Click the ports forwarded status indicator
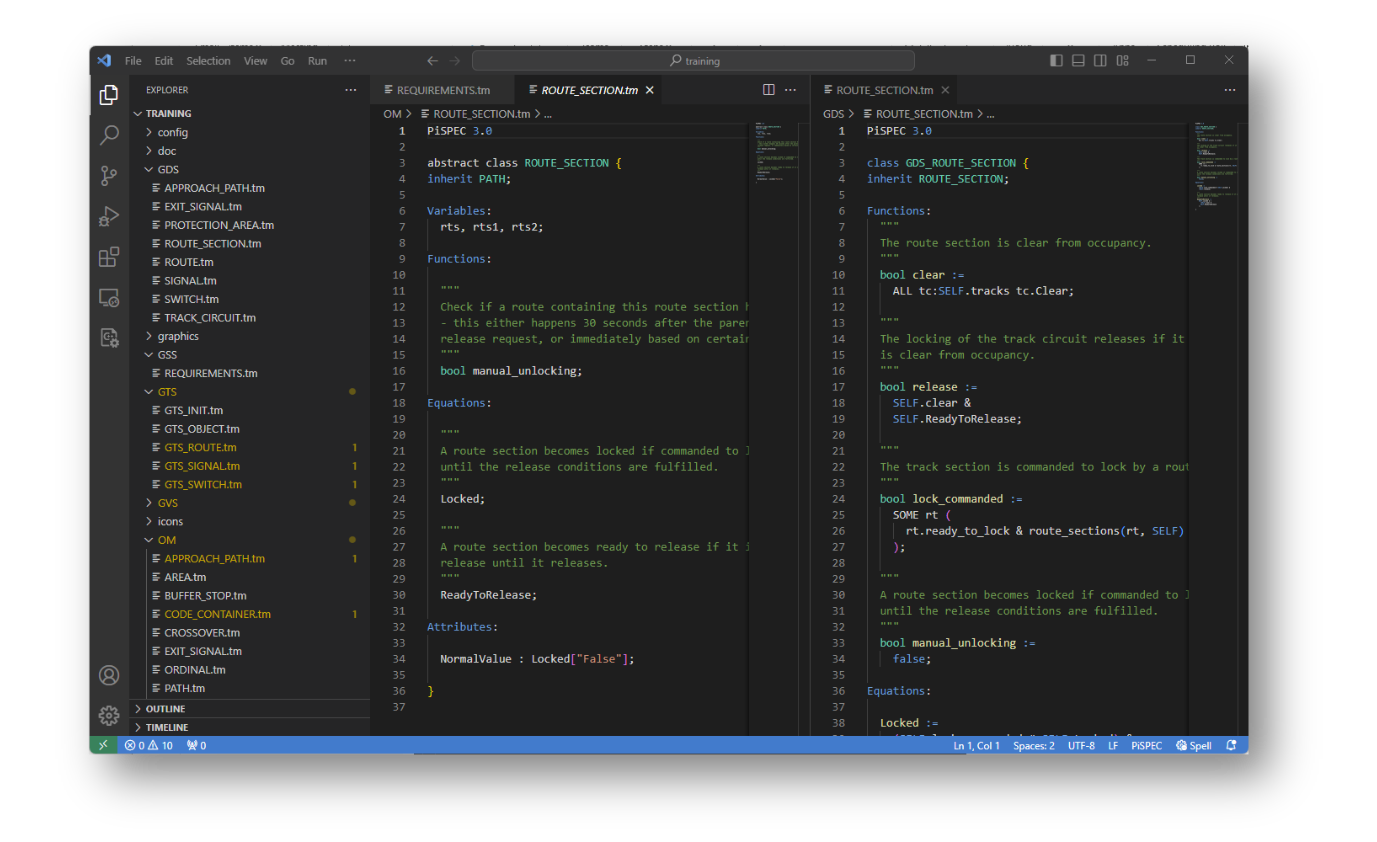This screenshot has width=1377, height=842. click(196, 745)
